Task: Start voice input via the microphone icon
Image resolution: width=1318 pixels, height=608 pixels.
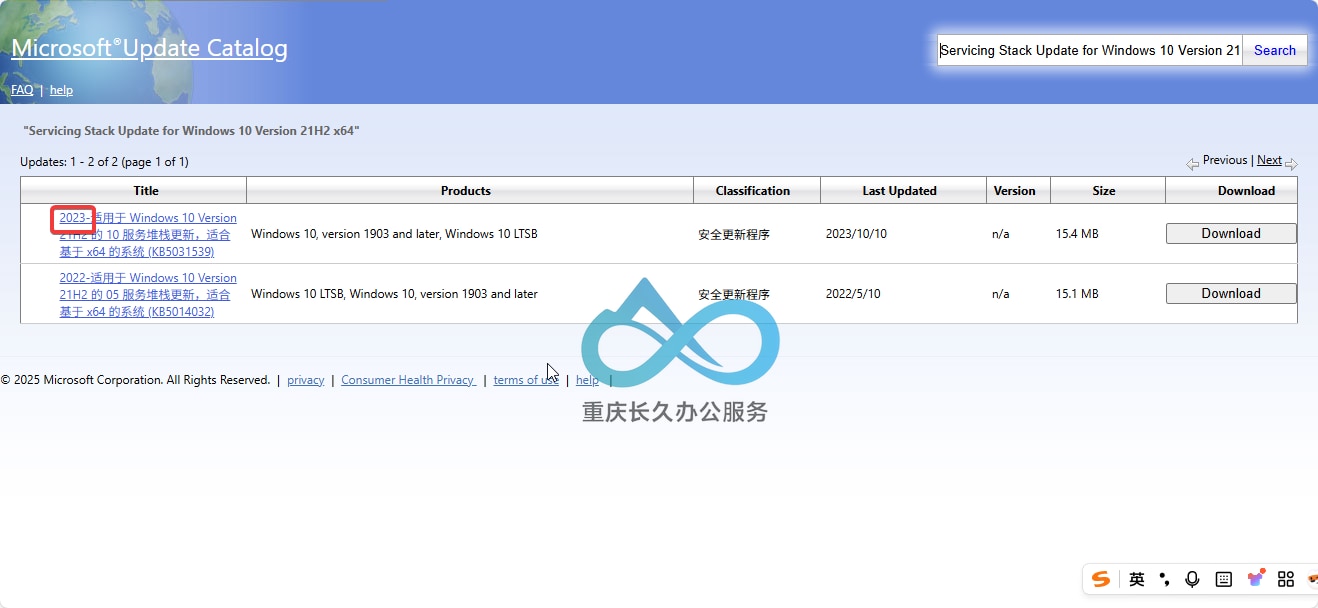Action: (1192, 579)
